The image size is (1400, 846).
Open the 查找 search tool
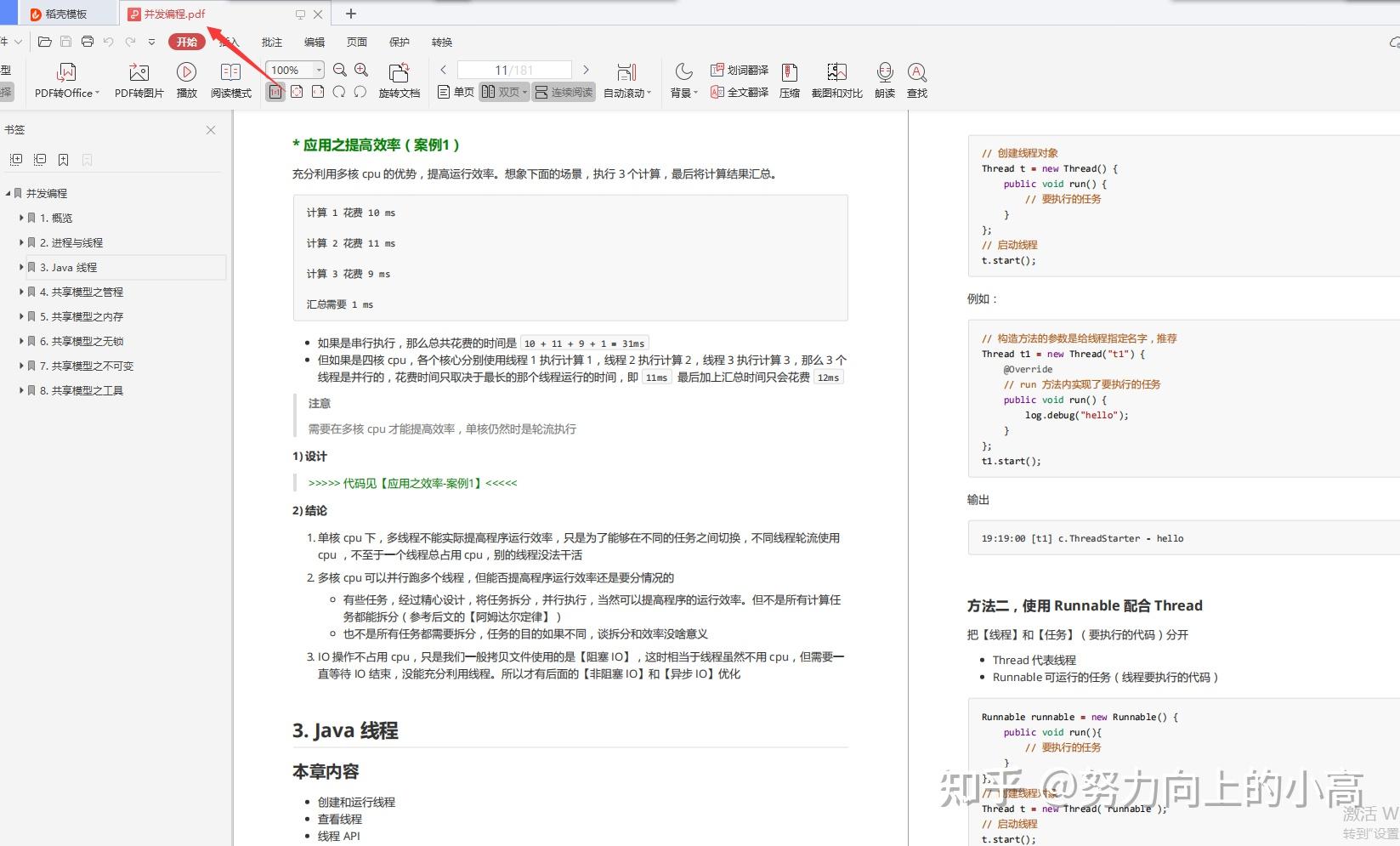[917, 81]
